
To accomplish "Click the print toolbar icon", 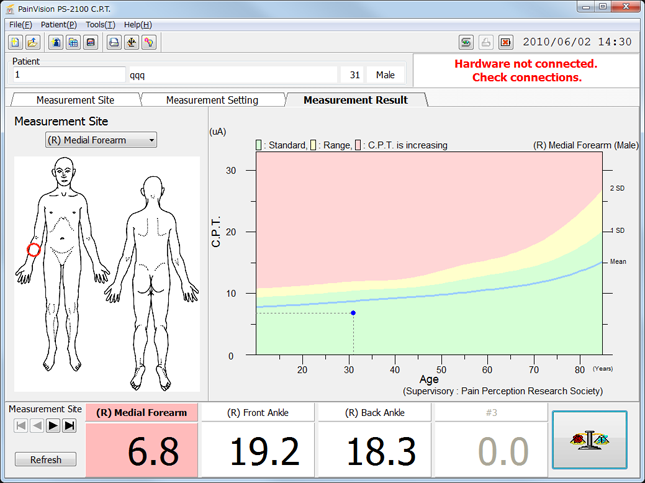I will pyautogui.click(x=114, y=42).
